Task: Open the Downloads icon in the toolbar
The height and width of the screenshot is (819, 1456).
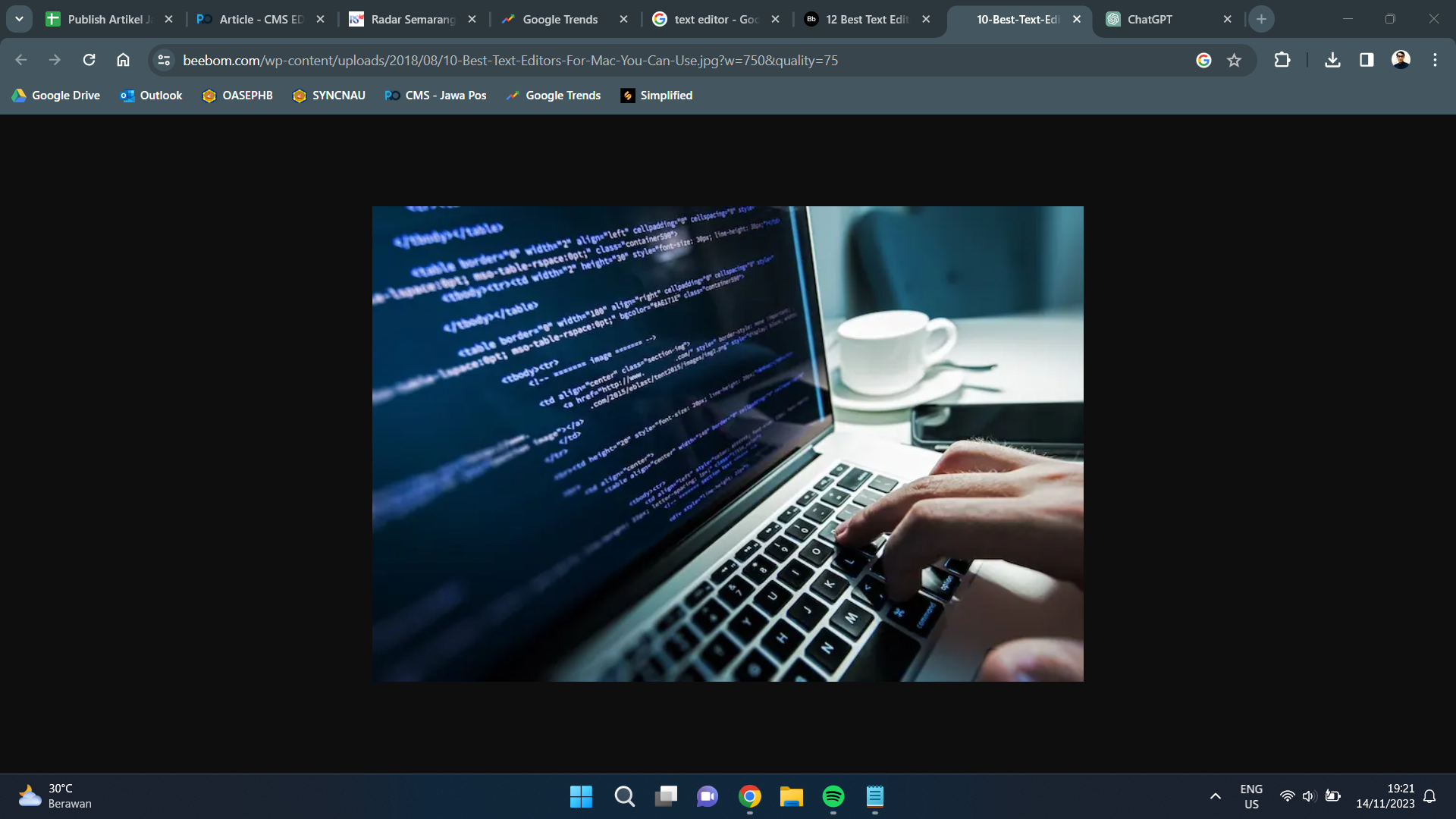Action: point(1333,60)
